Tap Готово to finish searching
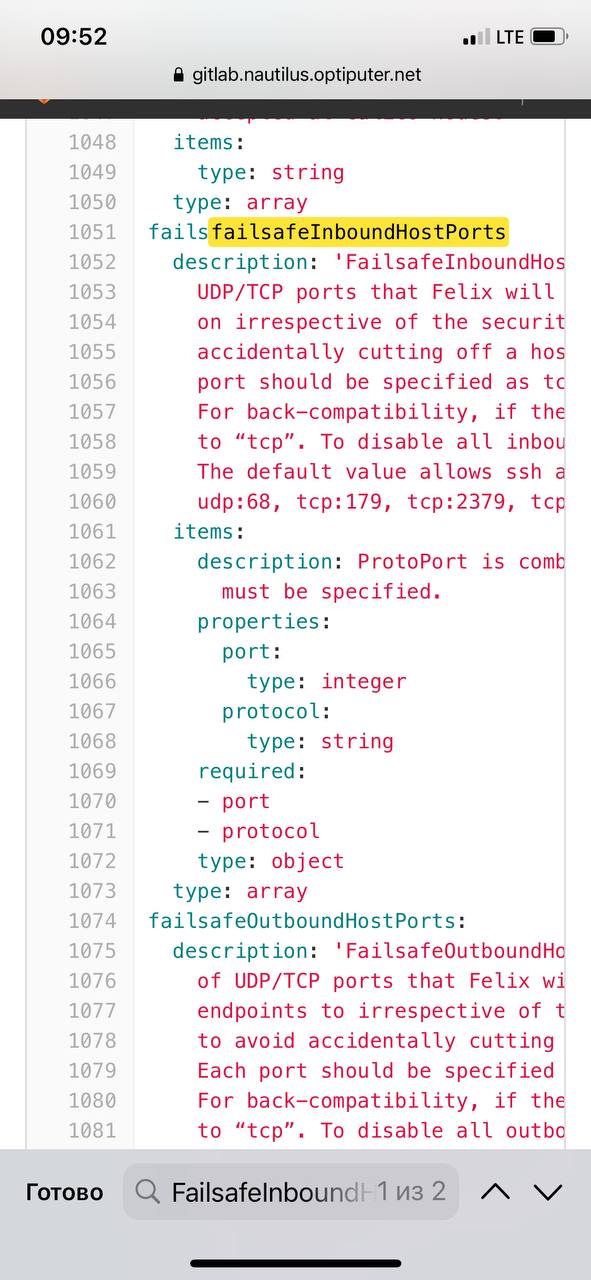This screenshot has height=1280, width=591. pyautogui.click(x=64, y=1192)
